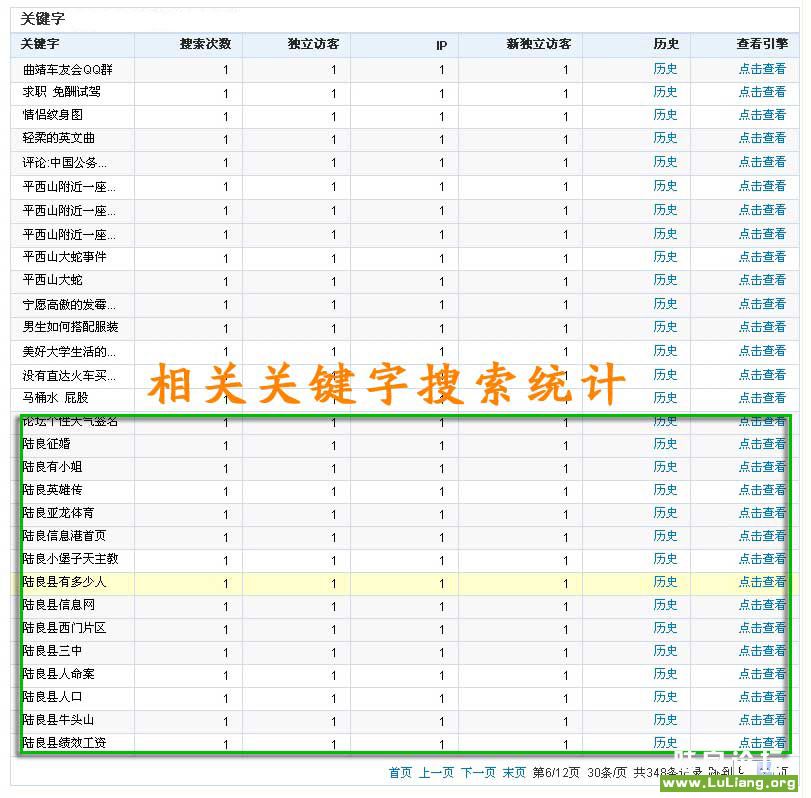Go to next page via 下一页
Viewport: 811px width, 798px height.
click(478, 773)
